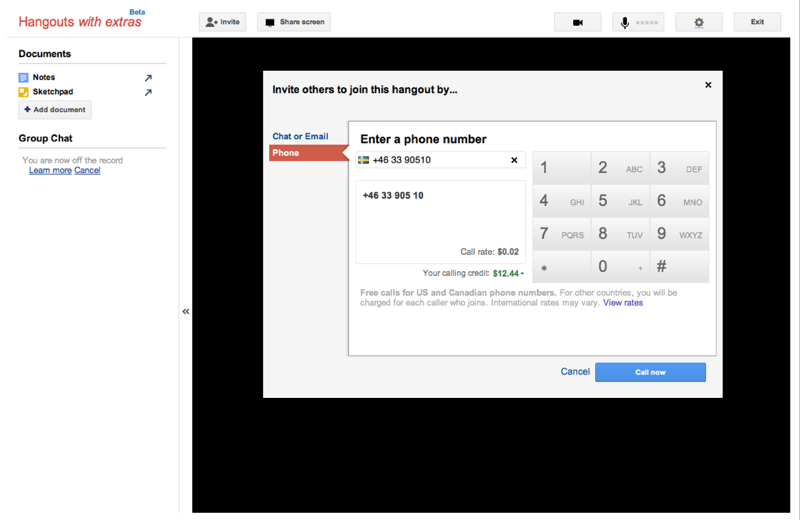Tap keypad 8 TUV
Viewport: 800px width, 520px height.
[620, 234]
